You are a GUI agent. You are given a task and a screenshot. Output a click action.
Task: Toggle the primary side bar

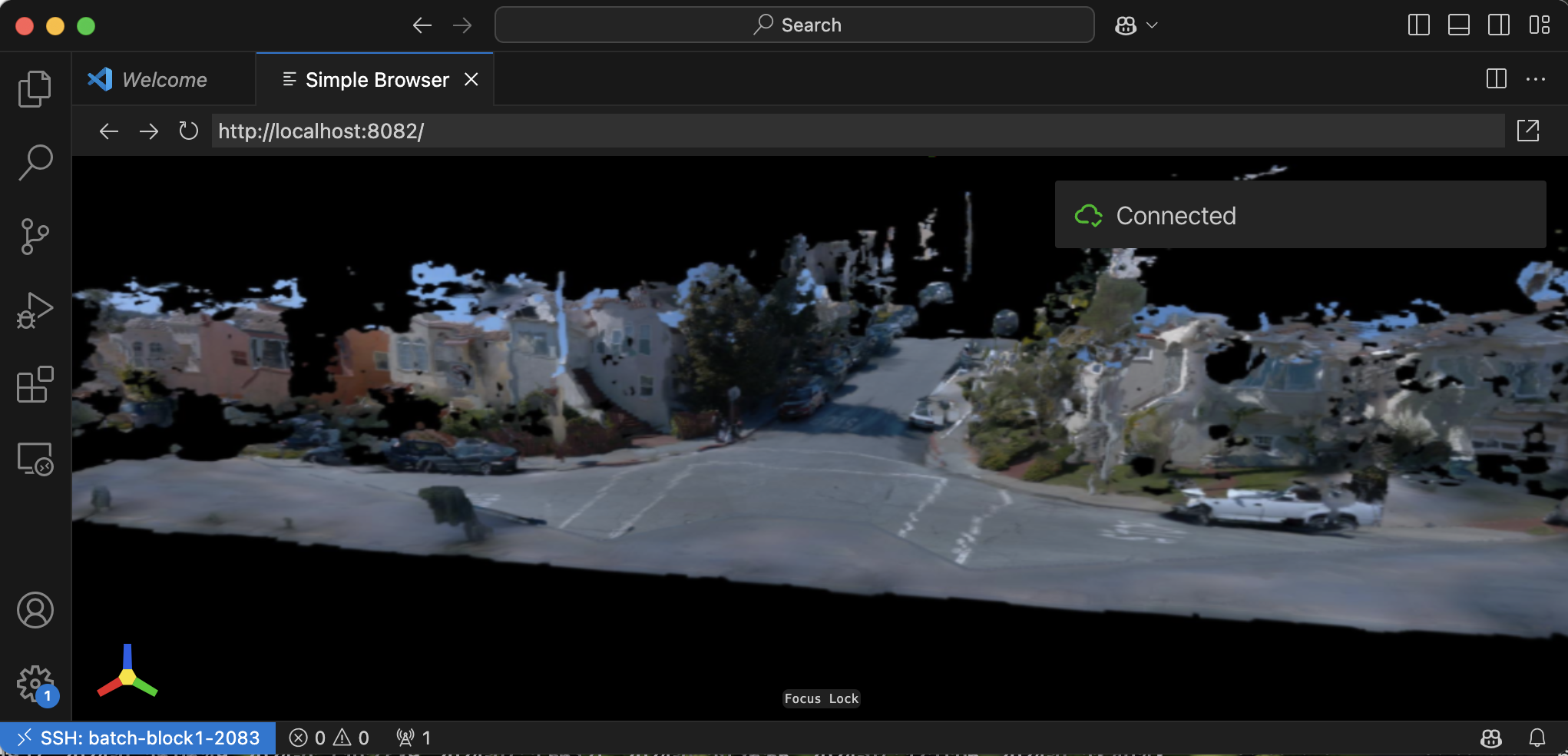click(x=1418, y=25)
